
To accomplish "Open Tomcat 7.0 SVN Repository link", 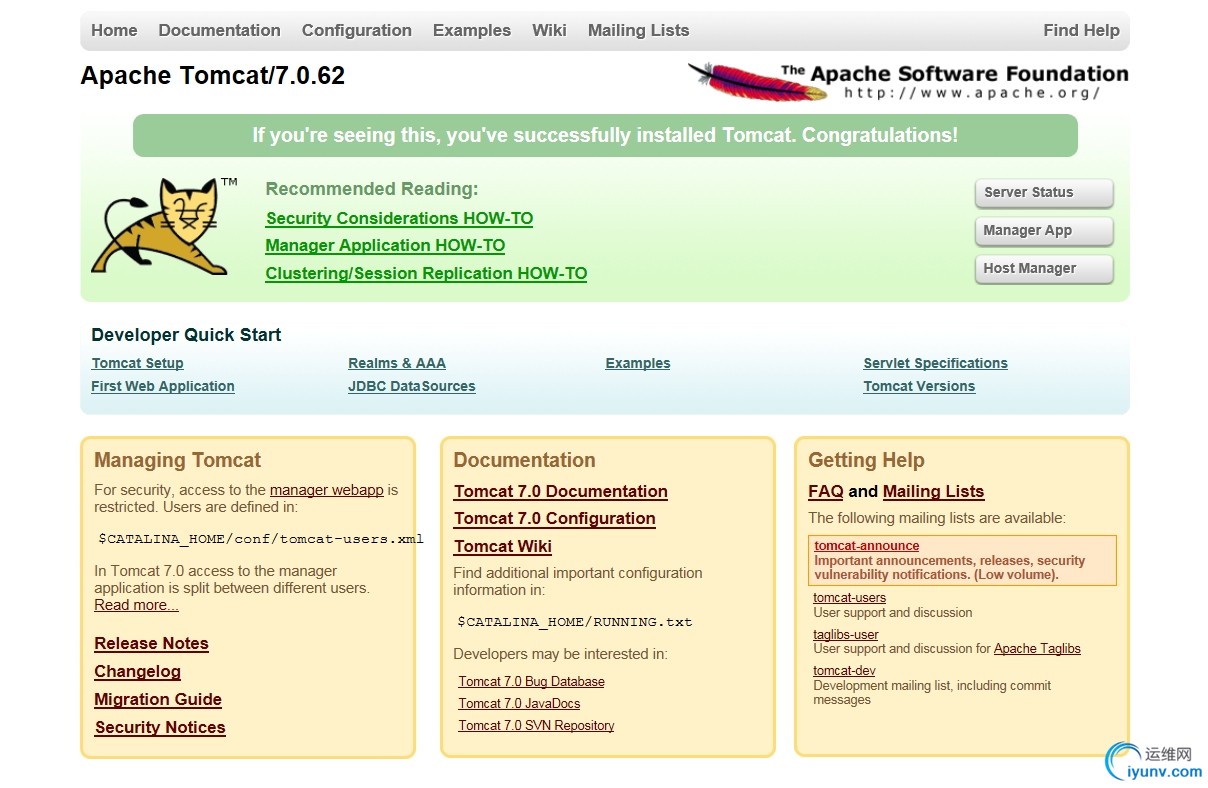I will (537, 725).
